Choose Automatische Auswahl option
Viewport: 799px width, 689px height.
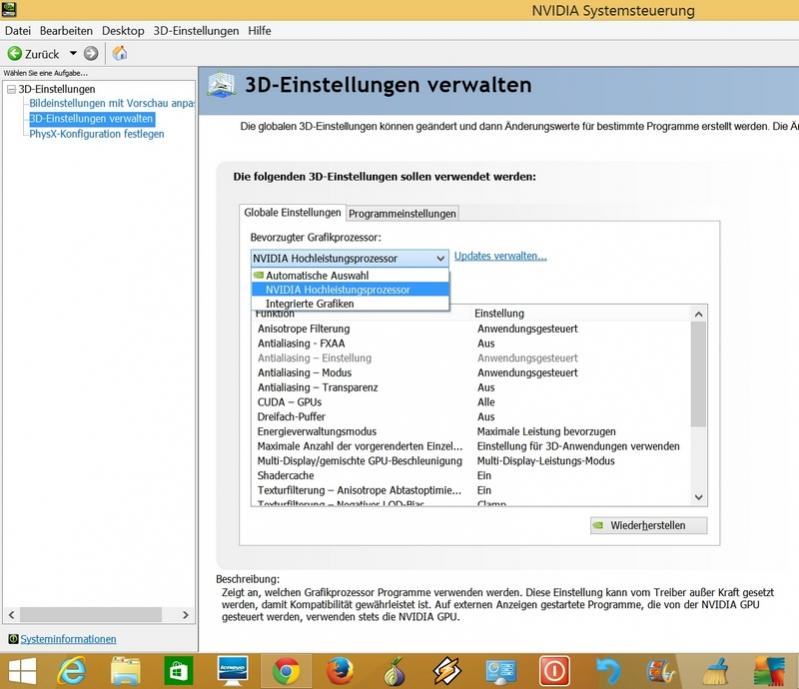click(350, 275)
